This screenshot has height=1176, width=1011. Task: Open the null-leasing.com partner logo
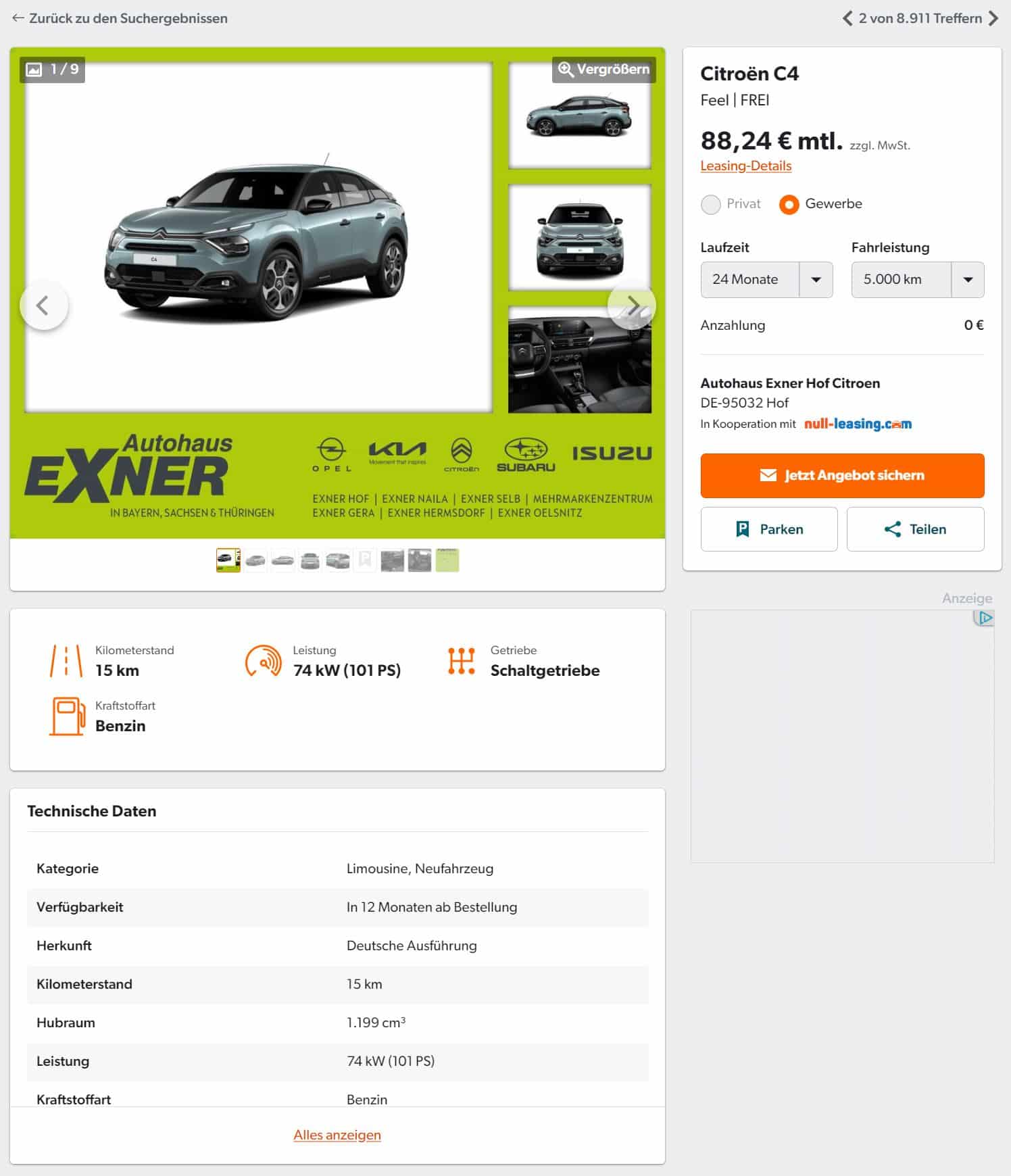pyautogui.click(x=858, y=424)
